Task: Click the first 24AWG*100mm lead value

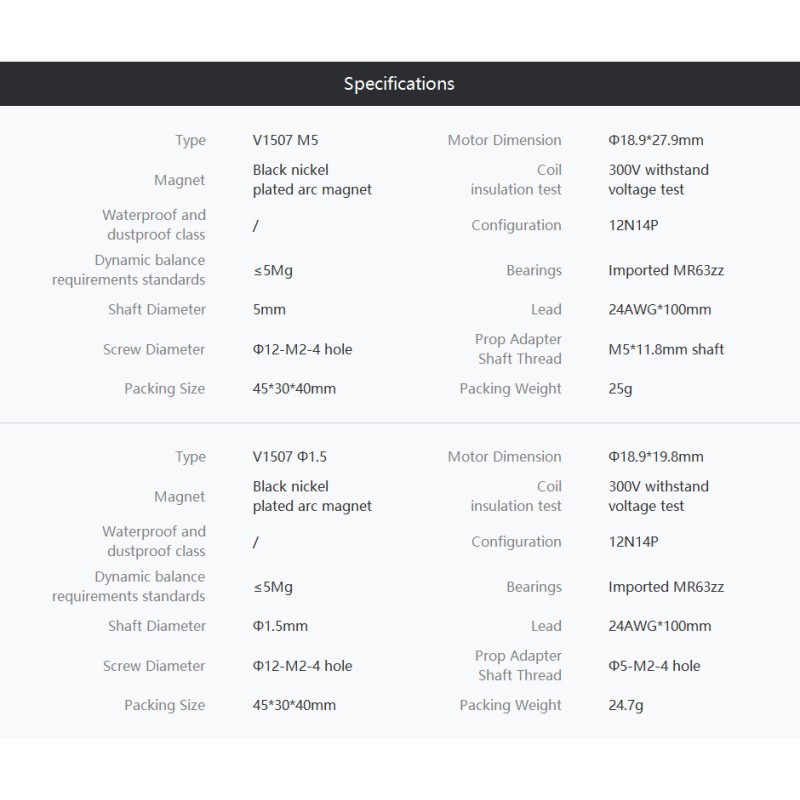Action: 659,309
